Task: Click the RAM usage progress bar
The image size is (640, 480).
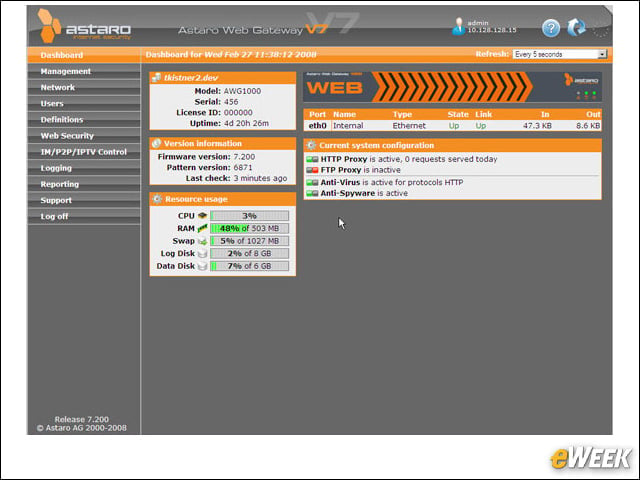Action: [x=249, y=228]
